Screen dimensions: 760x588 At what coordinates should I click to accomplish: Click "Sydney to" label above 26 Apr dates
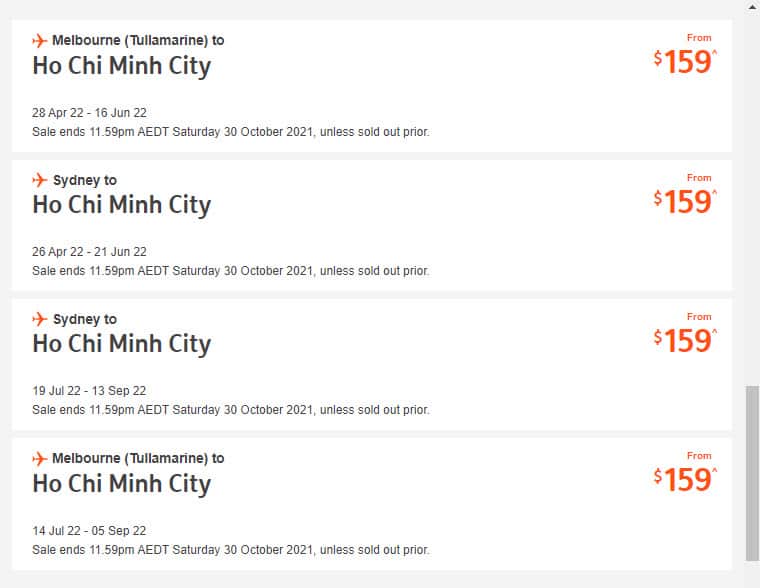pyautogui.click(x=84, y=180)
